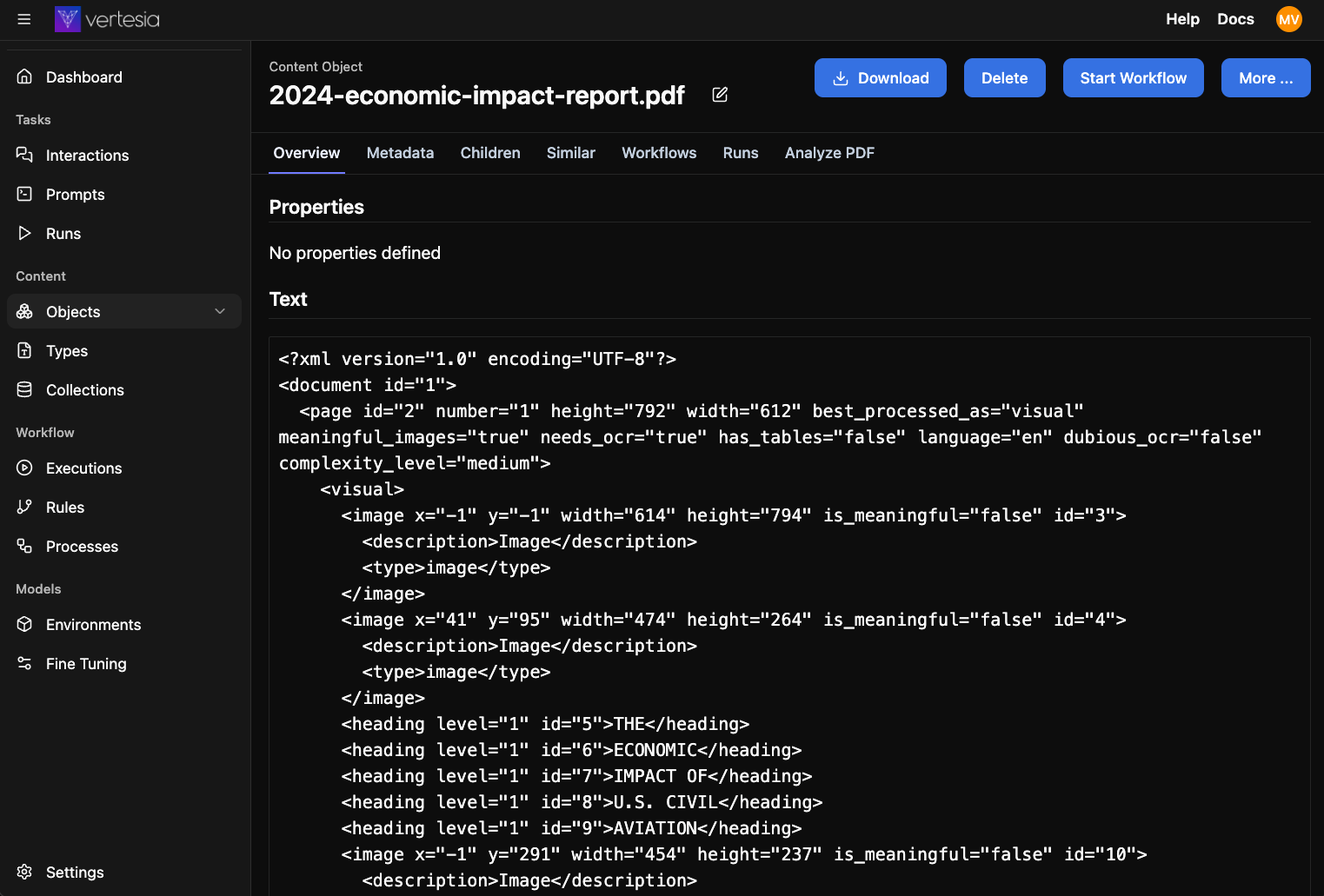Open the MV user avatar
Viewport: 1324px width, 896px height.
coord(1288,19)
